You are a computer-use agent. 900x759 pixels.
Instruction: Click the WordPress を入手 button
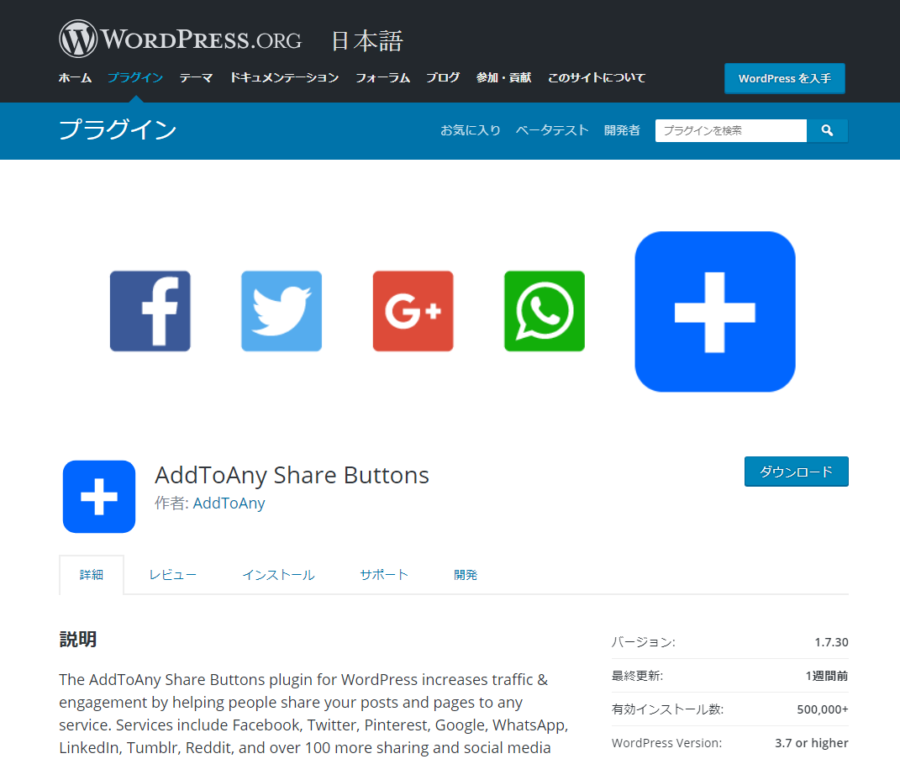pos(784,78)
